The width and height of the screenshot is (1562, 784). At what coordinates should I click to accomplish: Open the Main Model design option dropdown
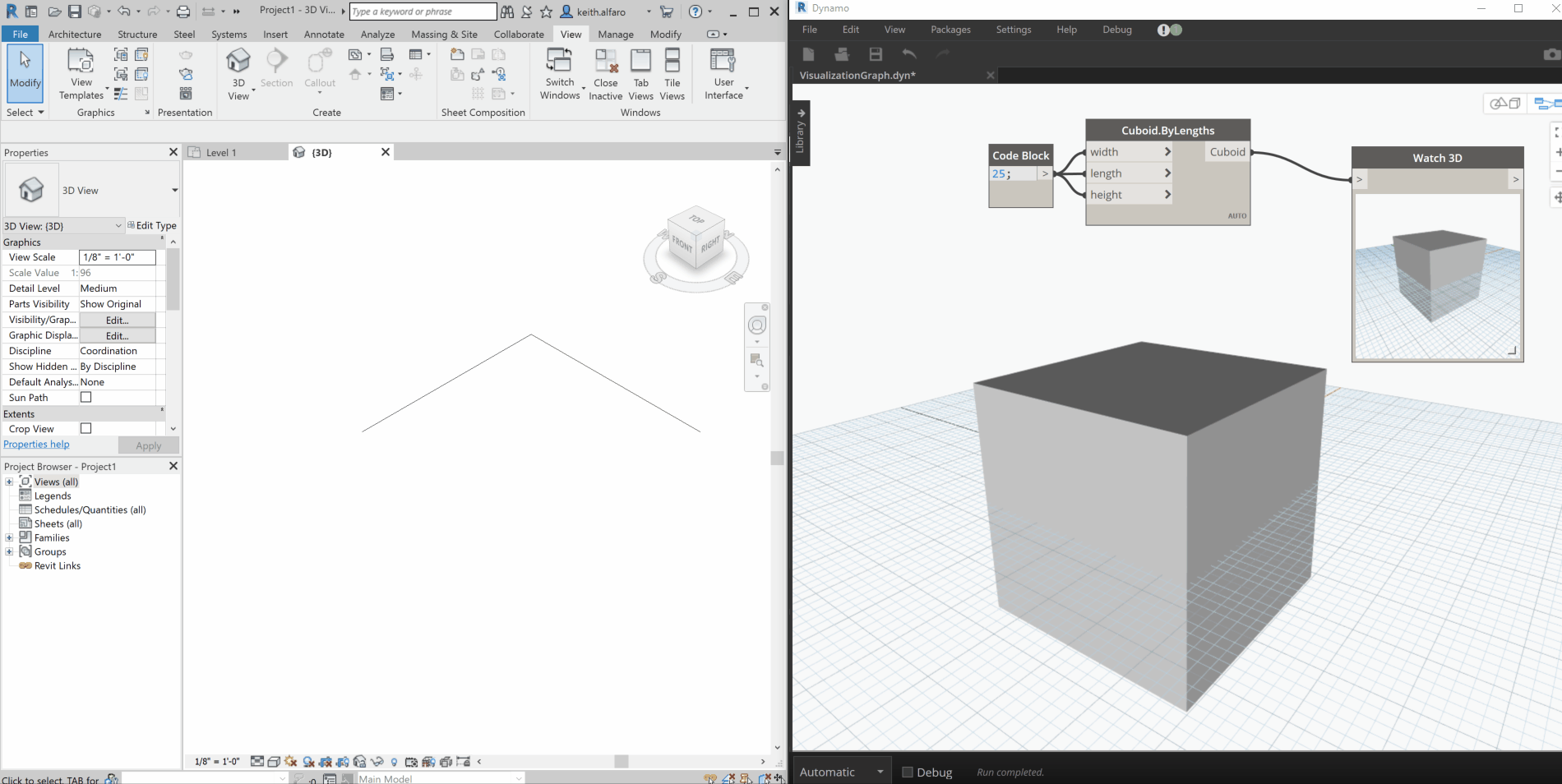(x=440, y=778)
